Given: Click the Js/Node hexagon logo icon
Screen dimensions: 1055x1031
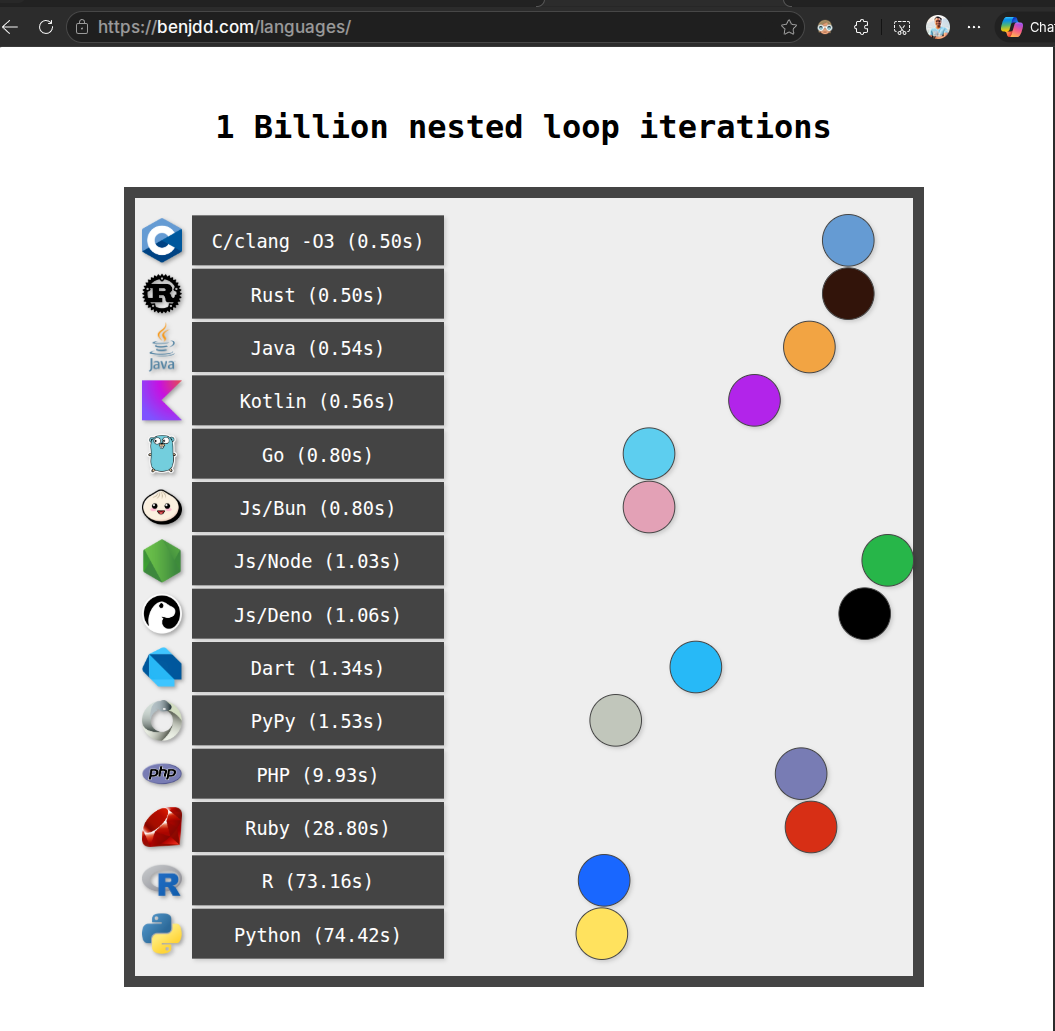Looking at the screenshot, I should [x=162, y=560].
